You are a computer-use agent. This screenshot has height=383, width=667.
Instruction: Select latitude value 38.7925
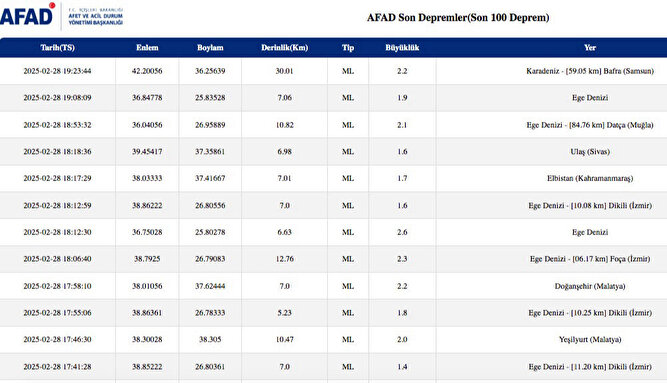[x=147, y=259]
